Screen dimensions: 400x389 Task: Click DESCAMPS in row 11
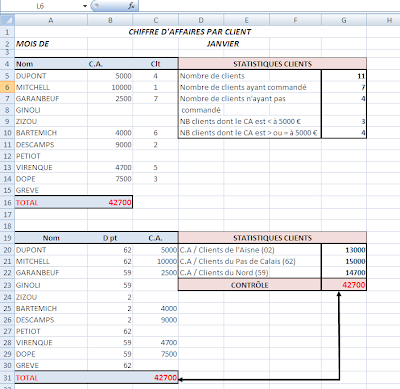click(x=35, y=145)
